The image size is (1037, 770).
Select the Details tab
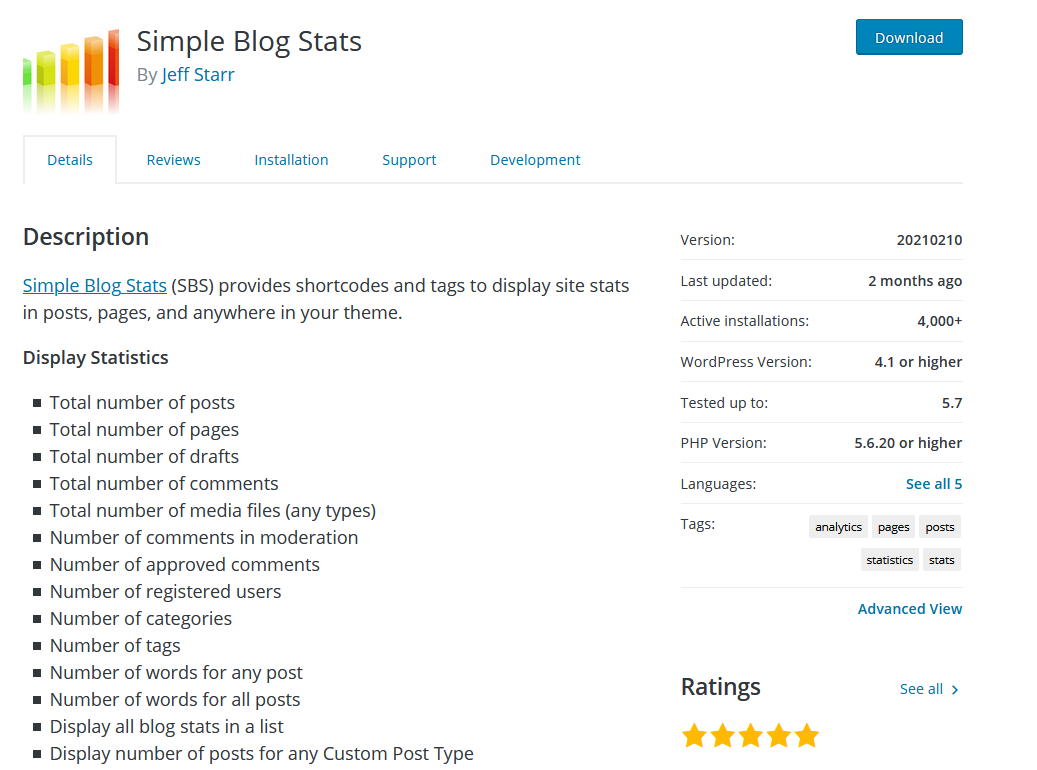pos(69,159)
